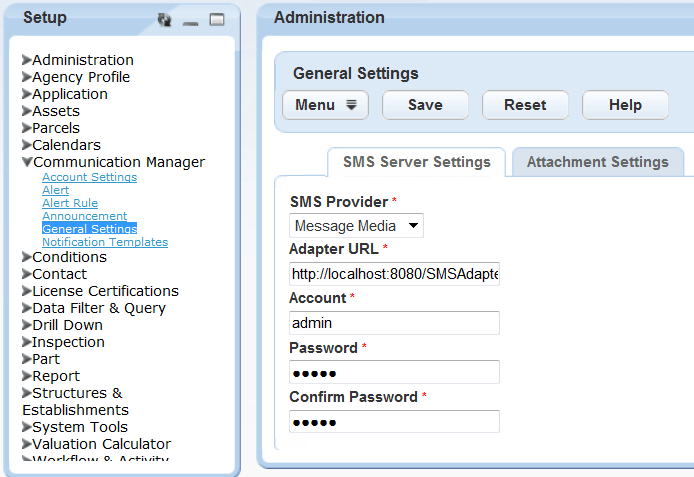This screenshot has height=477, width=694.
Task: Select the SMS Server Settings tab
Action: click(x=416, y=162)
